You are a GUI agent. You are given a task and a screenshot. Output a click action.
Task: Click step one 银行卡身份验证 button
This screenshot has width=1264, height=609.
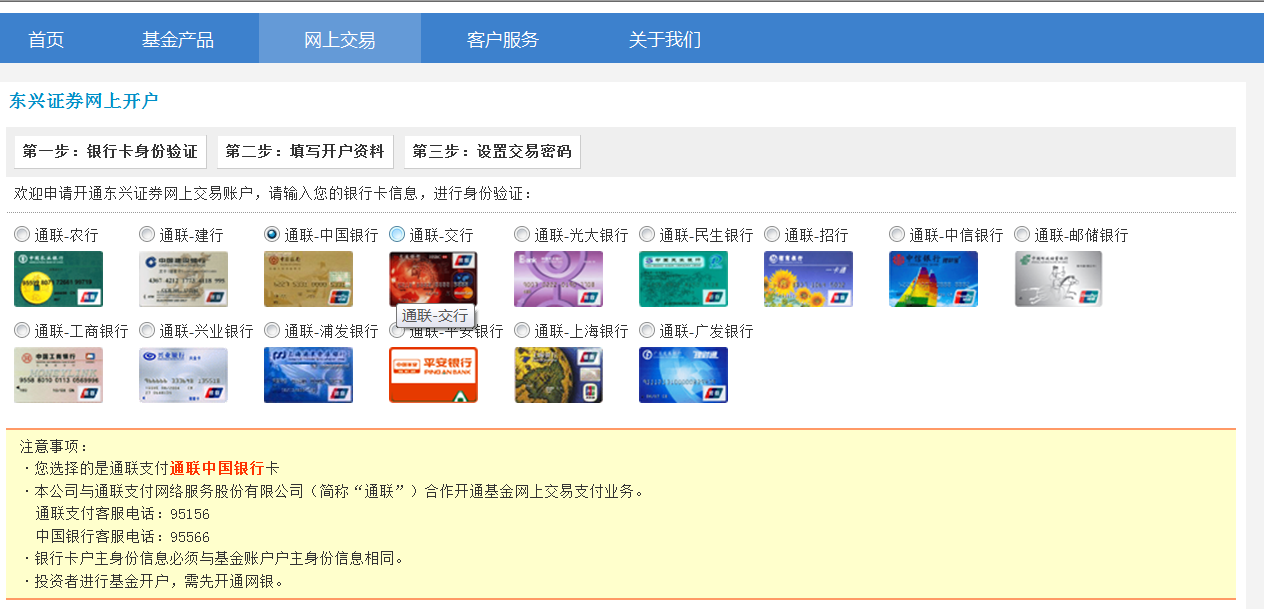(110, 151)
